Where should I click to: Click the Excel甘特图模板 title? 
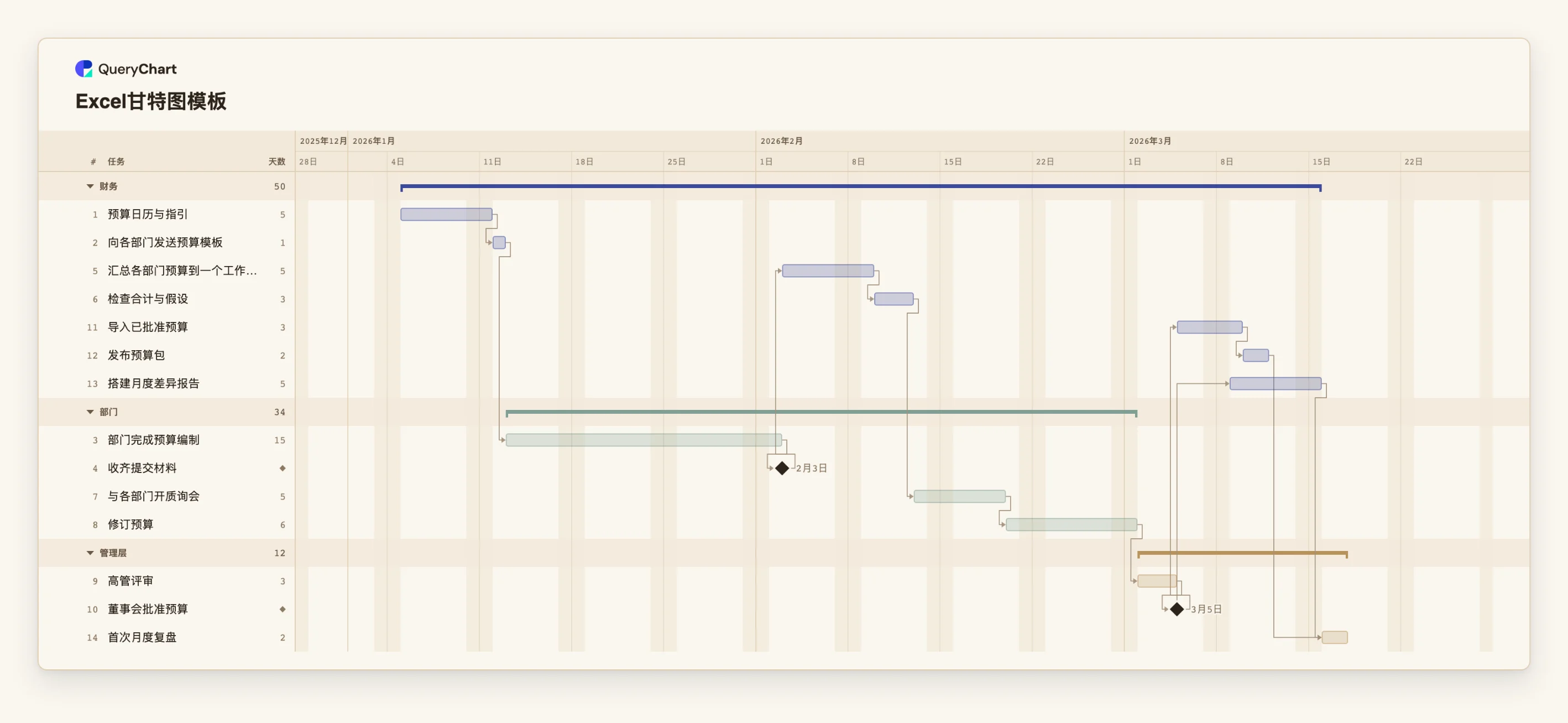[151, 101]
